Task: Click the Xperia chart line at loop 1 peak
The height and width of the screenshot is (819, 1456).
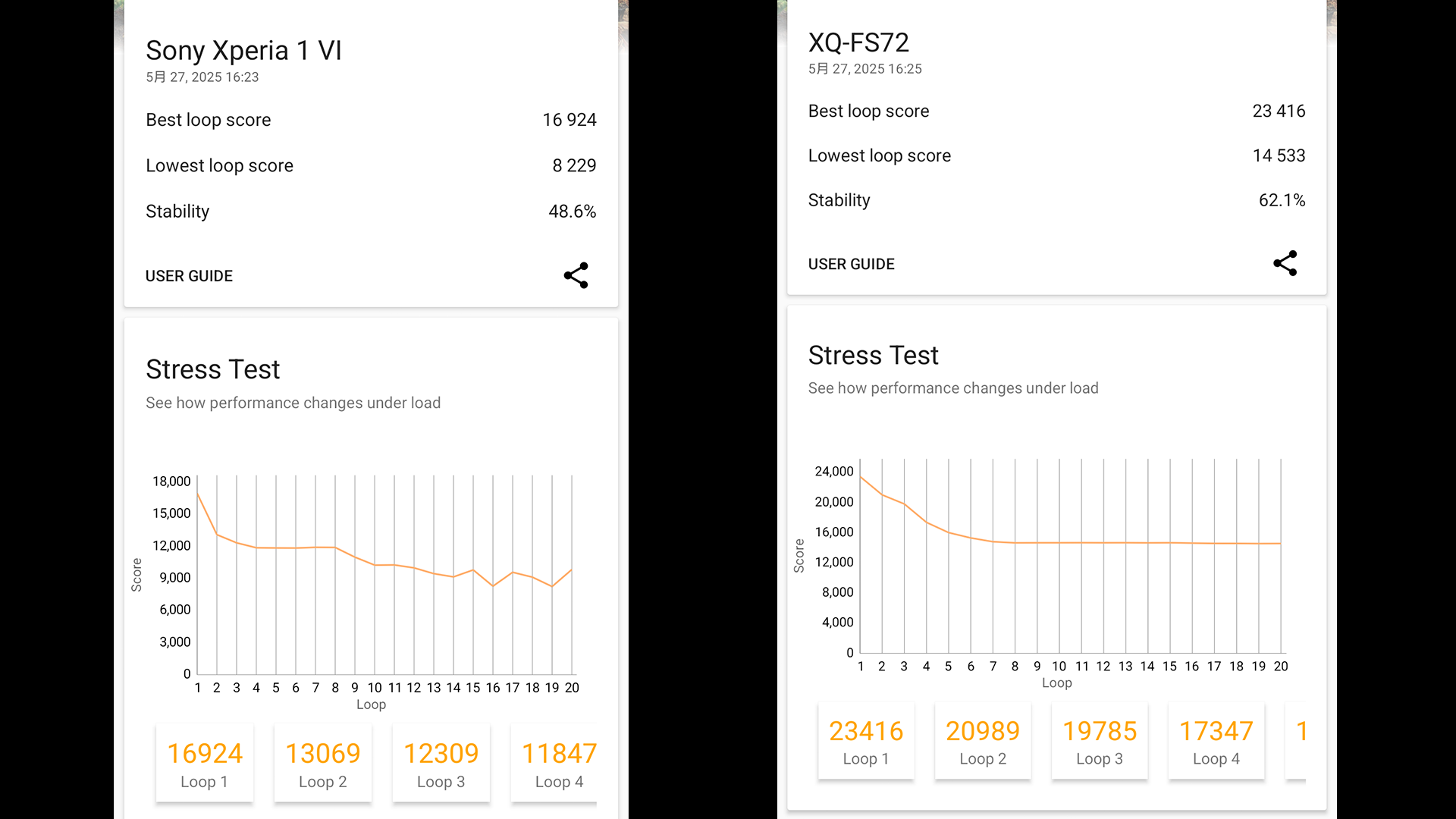Action: point(198,494)
